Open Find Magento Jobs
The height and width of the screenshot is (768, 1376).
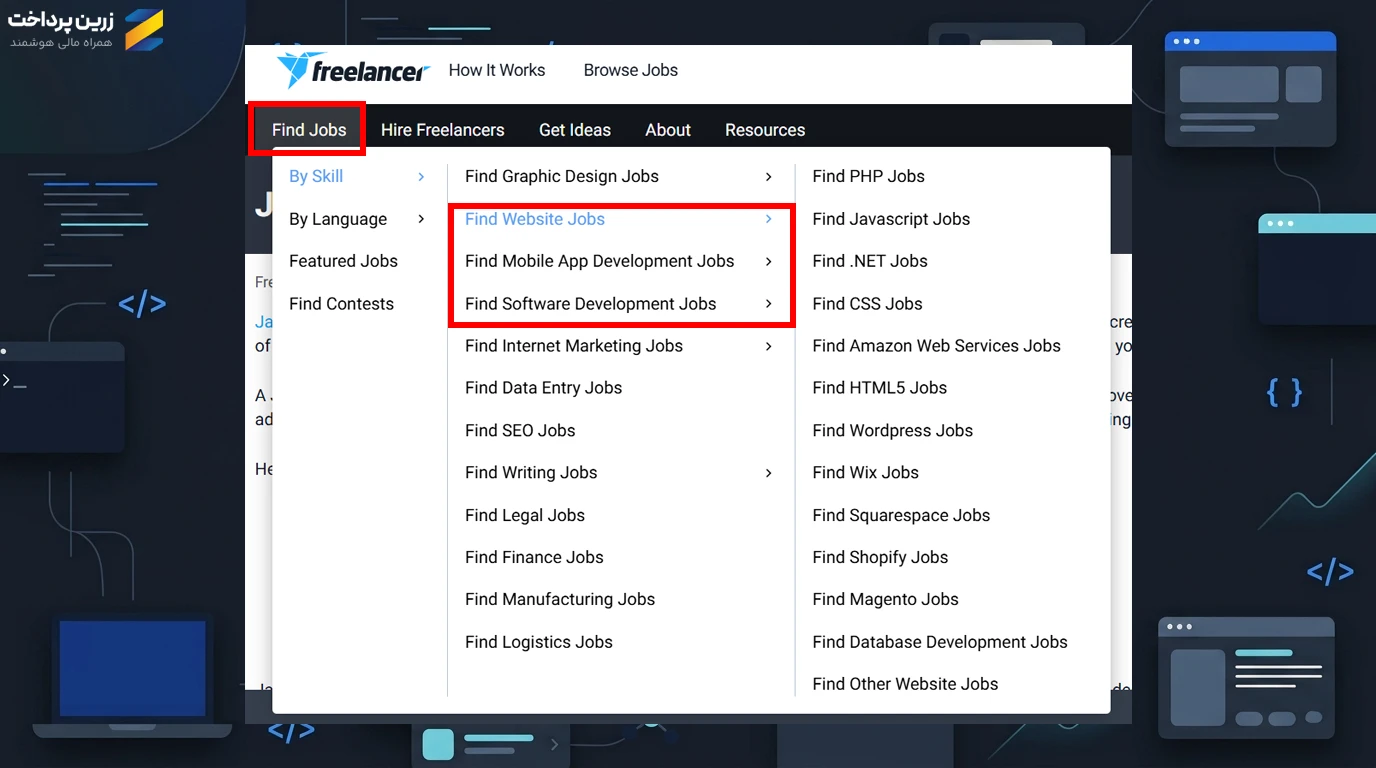click(886, 599)
